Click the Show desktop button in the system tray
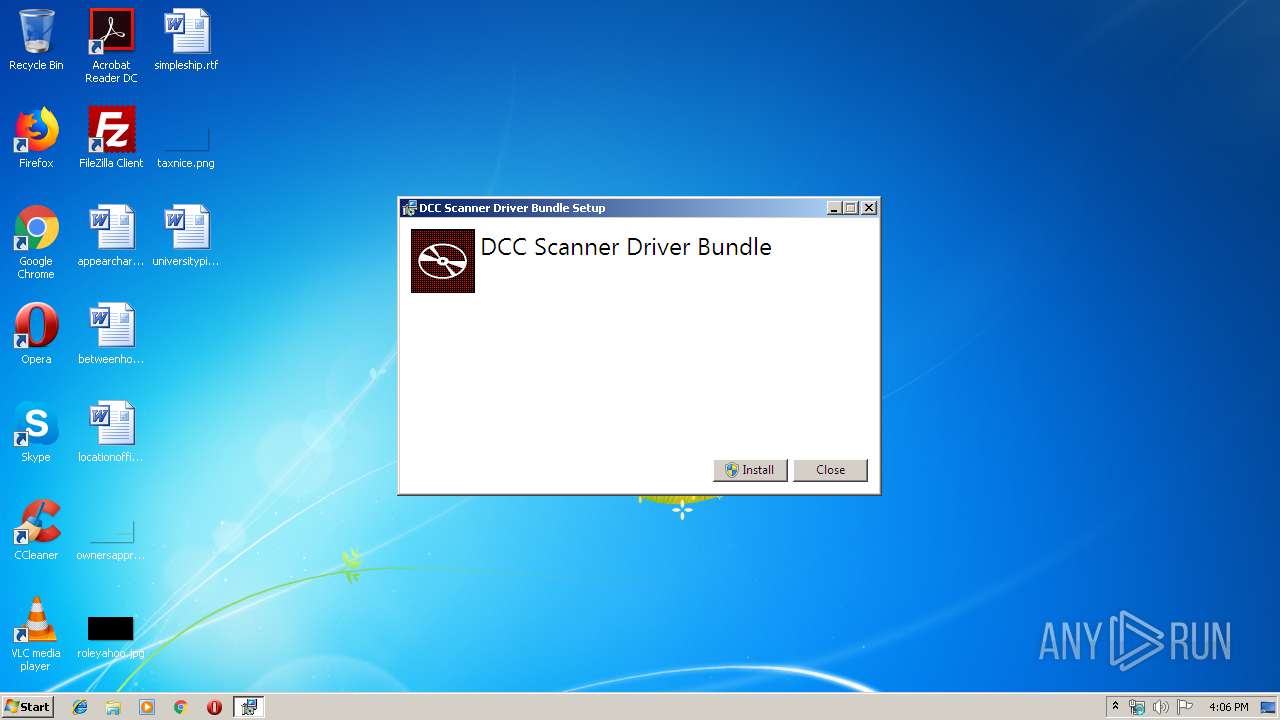The height and width of the screenshot is (720, 1280). click(x=1270, y=707)
